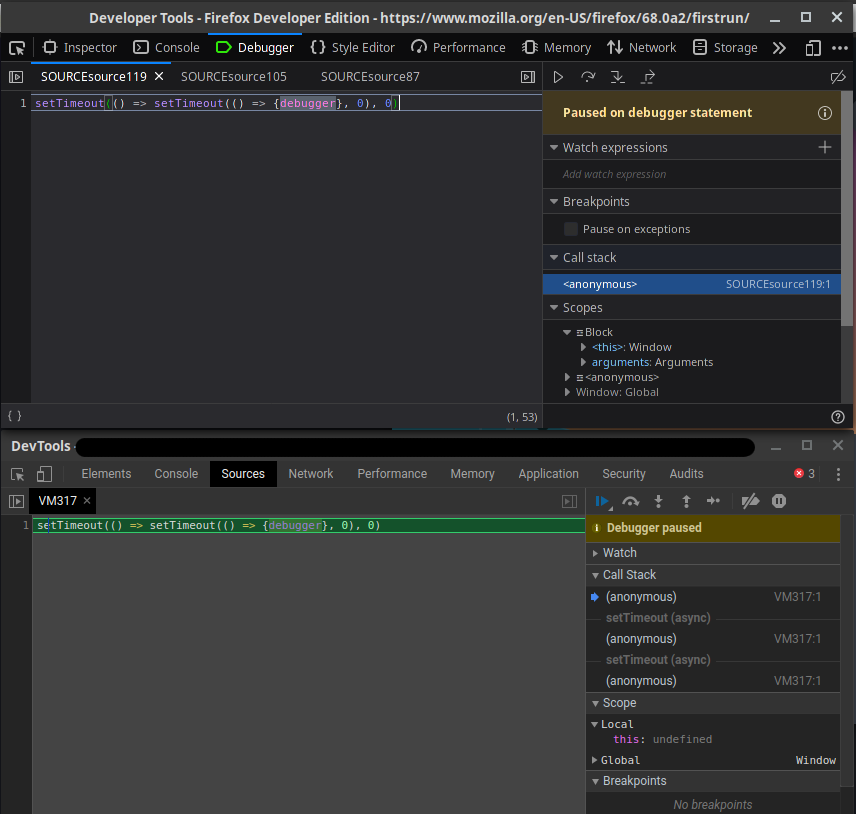
Task: Switch to Chrome Network tab
Action: (x=311, y=474)
